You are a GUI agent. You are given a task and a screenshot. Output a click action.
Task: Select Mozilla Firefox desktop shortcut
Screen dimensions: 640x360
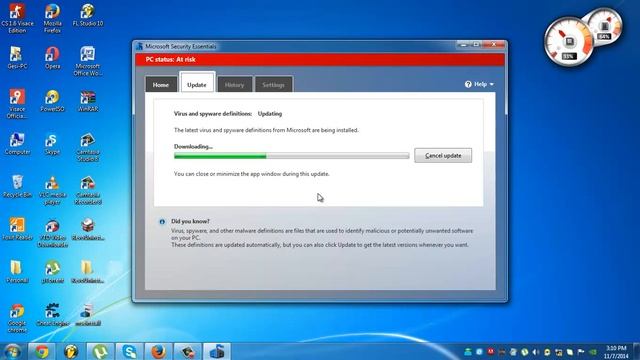pyautogui.click(x=52, y=18)
